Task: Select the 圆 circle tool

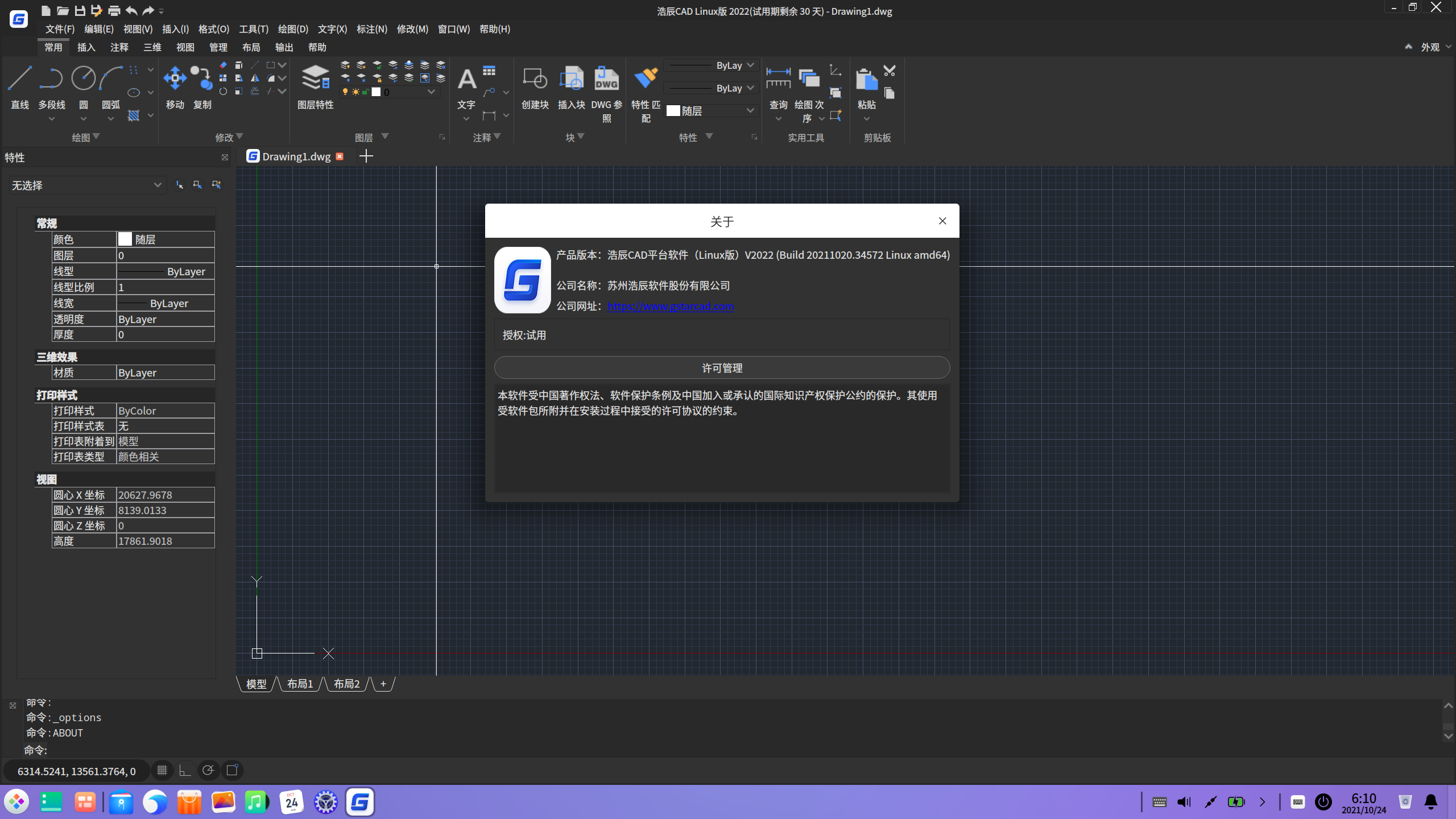Action: pyautogui.click(x=83, y=78)
